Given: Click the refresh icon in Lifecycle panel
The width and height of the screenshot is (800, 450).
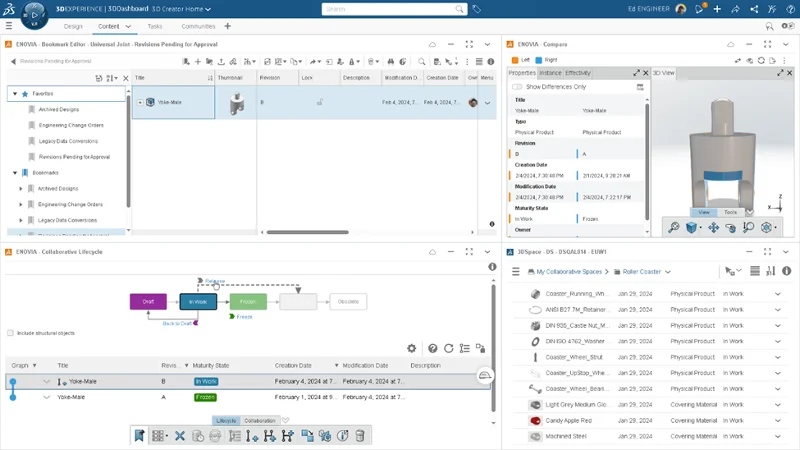Looking at the screenshot, I should click(x=449, y=348).
